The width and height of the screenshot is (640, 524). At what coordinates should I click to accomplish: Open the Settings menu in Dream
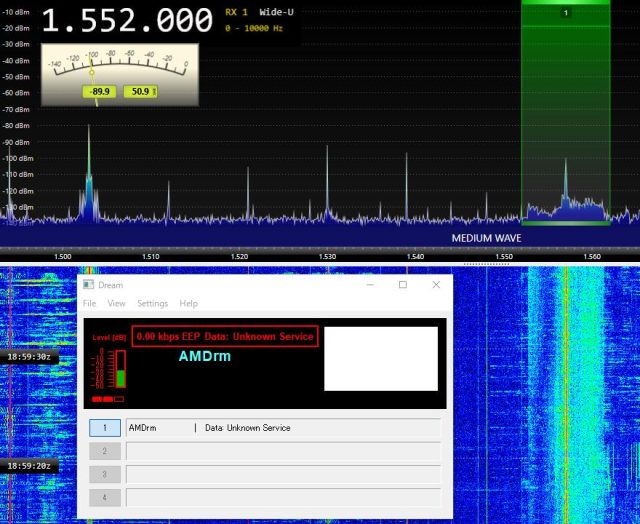click(152, 303)
